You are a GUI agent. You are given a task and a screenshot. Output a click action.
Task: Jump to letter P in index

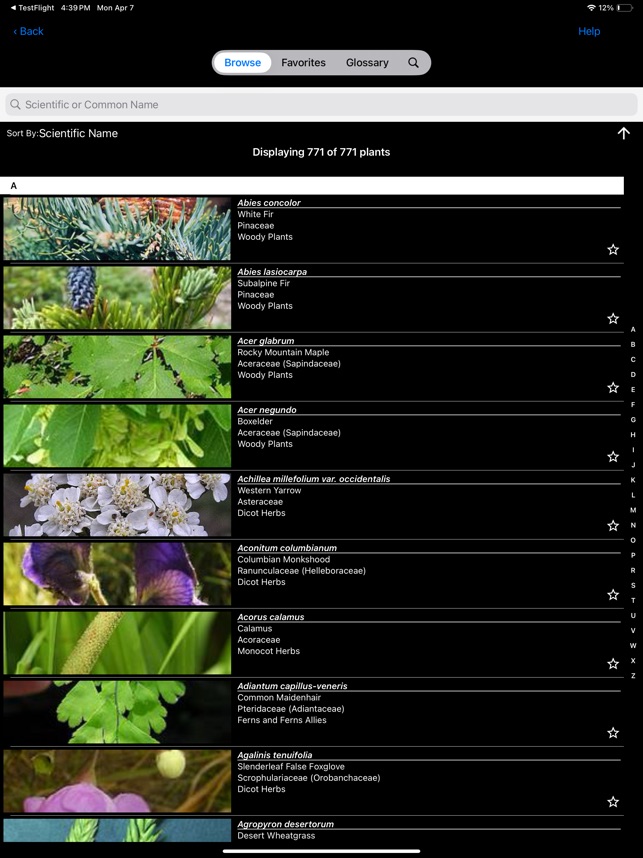pos(633,555)
